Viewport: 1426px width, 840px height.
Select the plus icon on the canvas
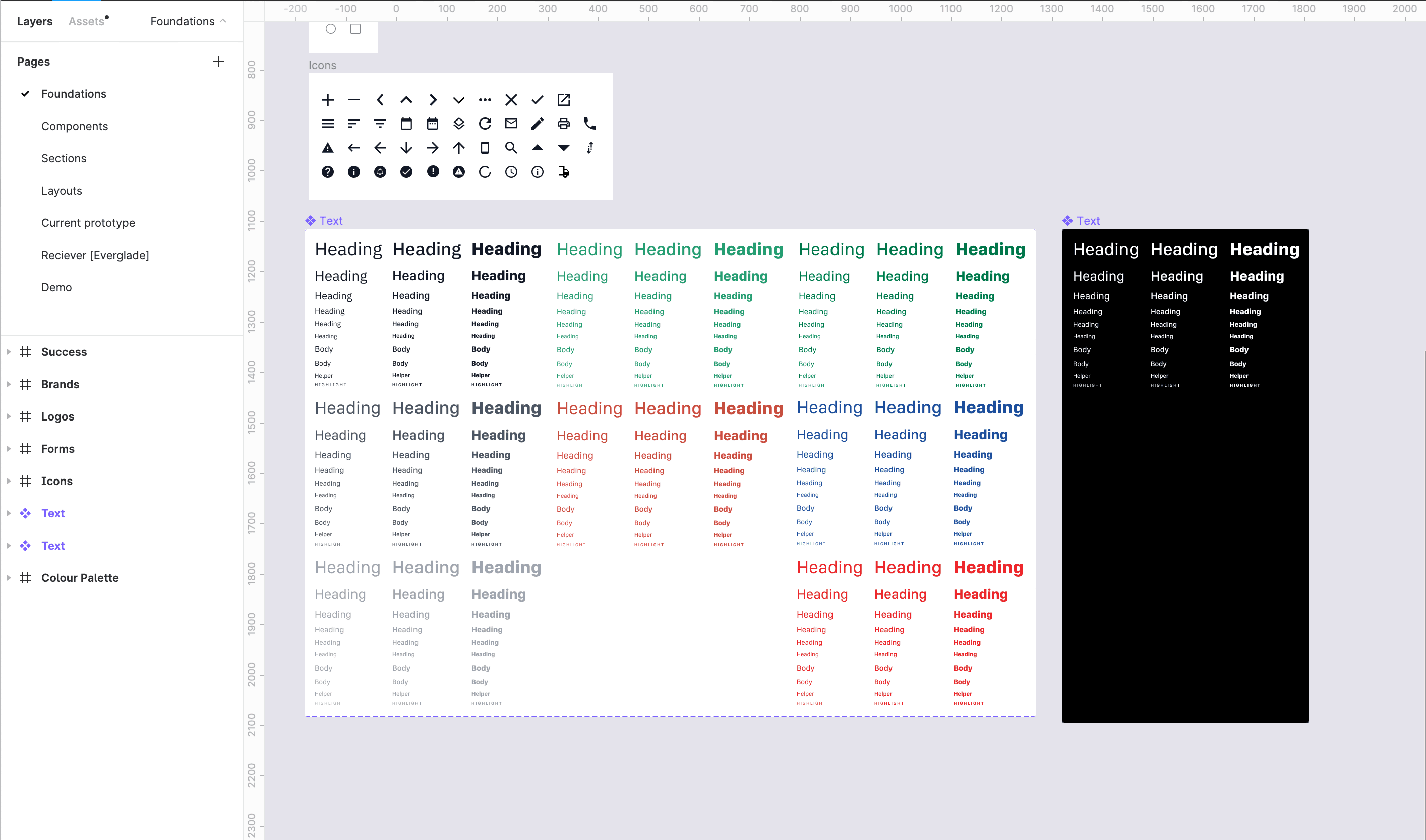(x=327, y=100)
